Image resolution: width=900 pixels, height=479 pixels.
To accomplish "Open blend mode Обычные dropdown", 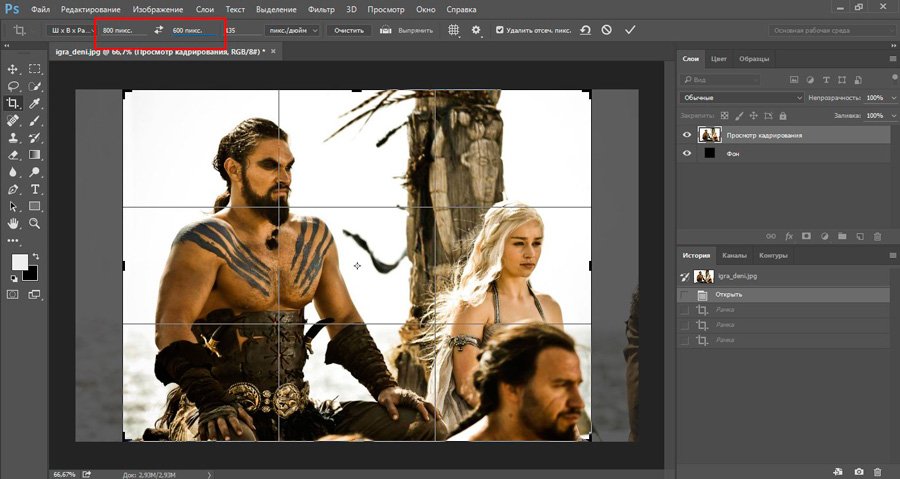I will tap(742, 98).
